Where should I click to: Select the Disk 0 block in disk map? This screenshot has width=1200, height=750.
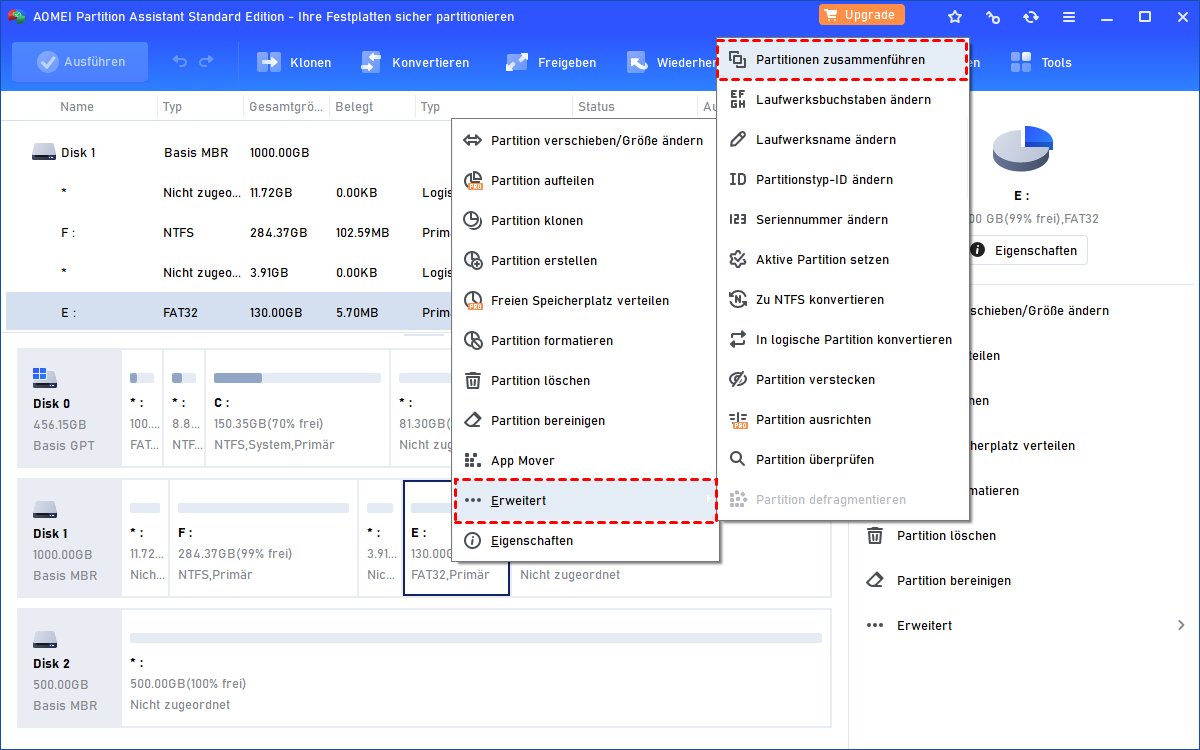68,408
